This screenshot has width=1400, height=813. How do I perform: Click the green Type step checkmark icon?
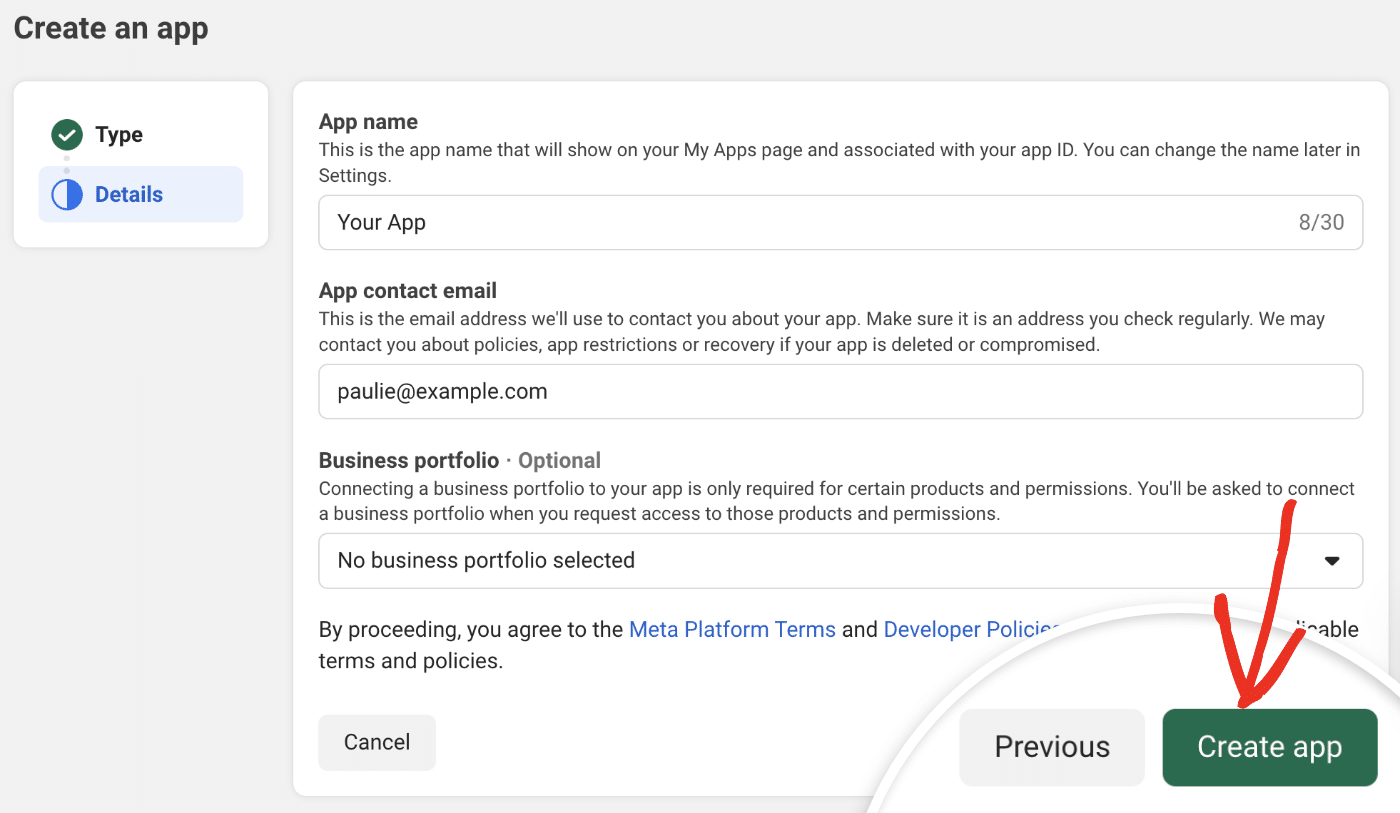point(66,134)
